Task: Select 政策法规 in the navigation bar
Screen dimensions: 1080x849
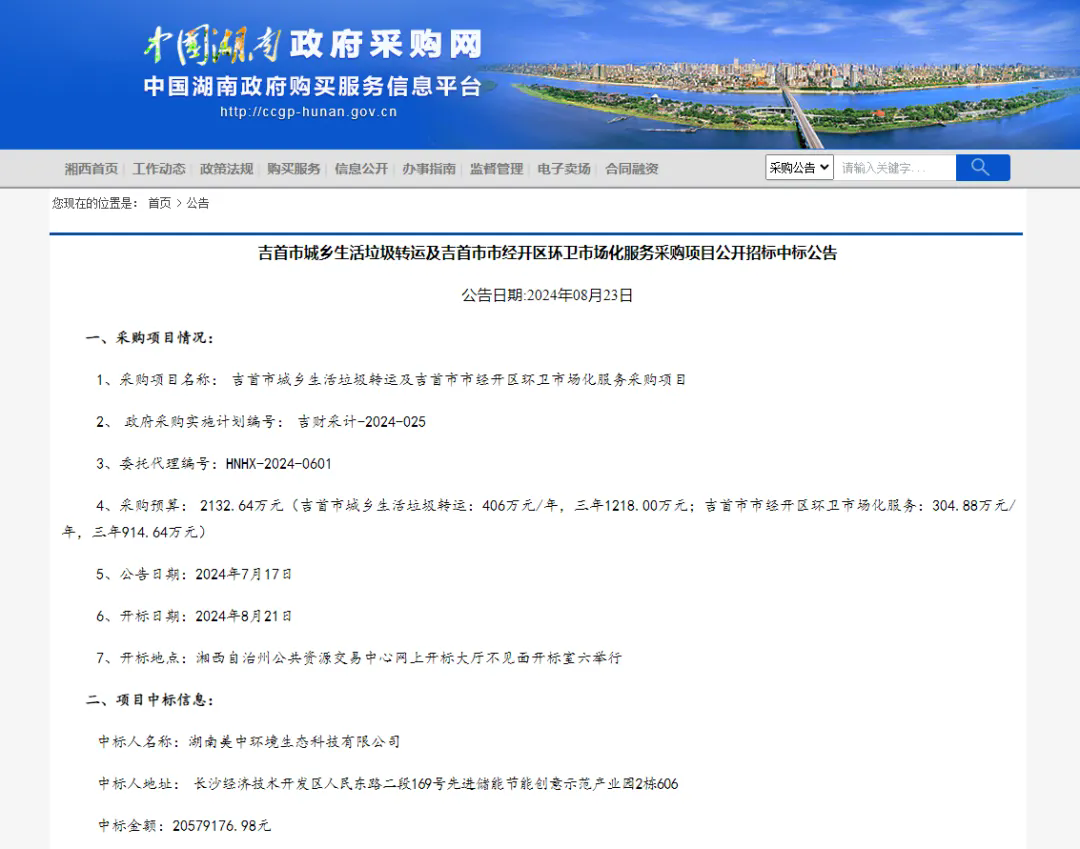Action: pyautogui.click(x=226, y=169)
